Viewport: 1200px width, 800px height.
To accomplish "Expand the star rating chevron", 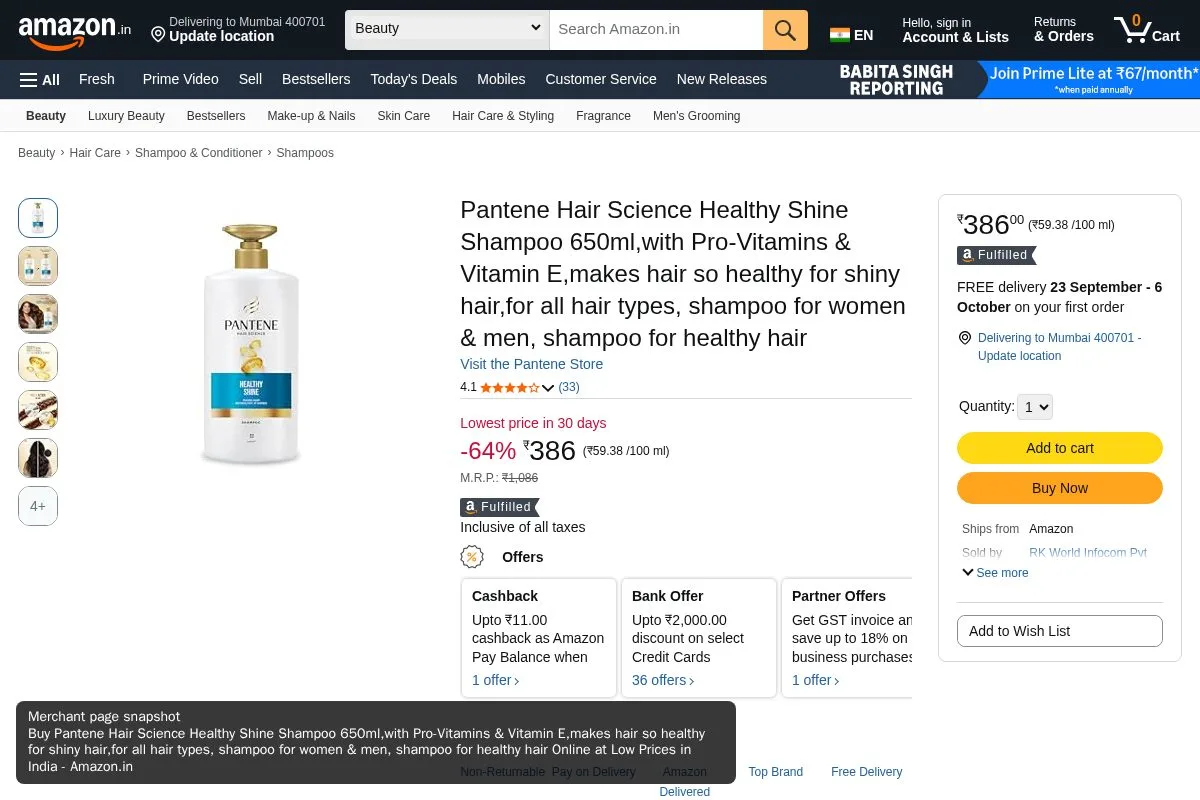I will pyautogui.click(x=547, y=388).
